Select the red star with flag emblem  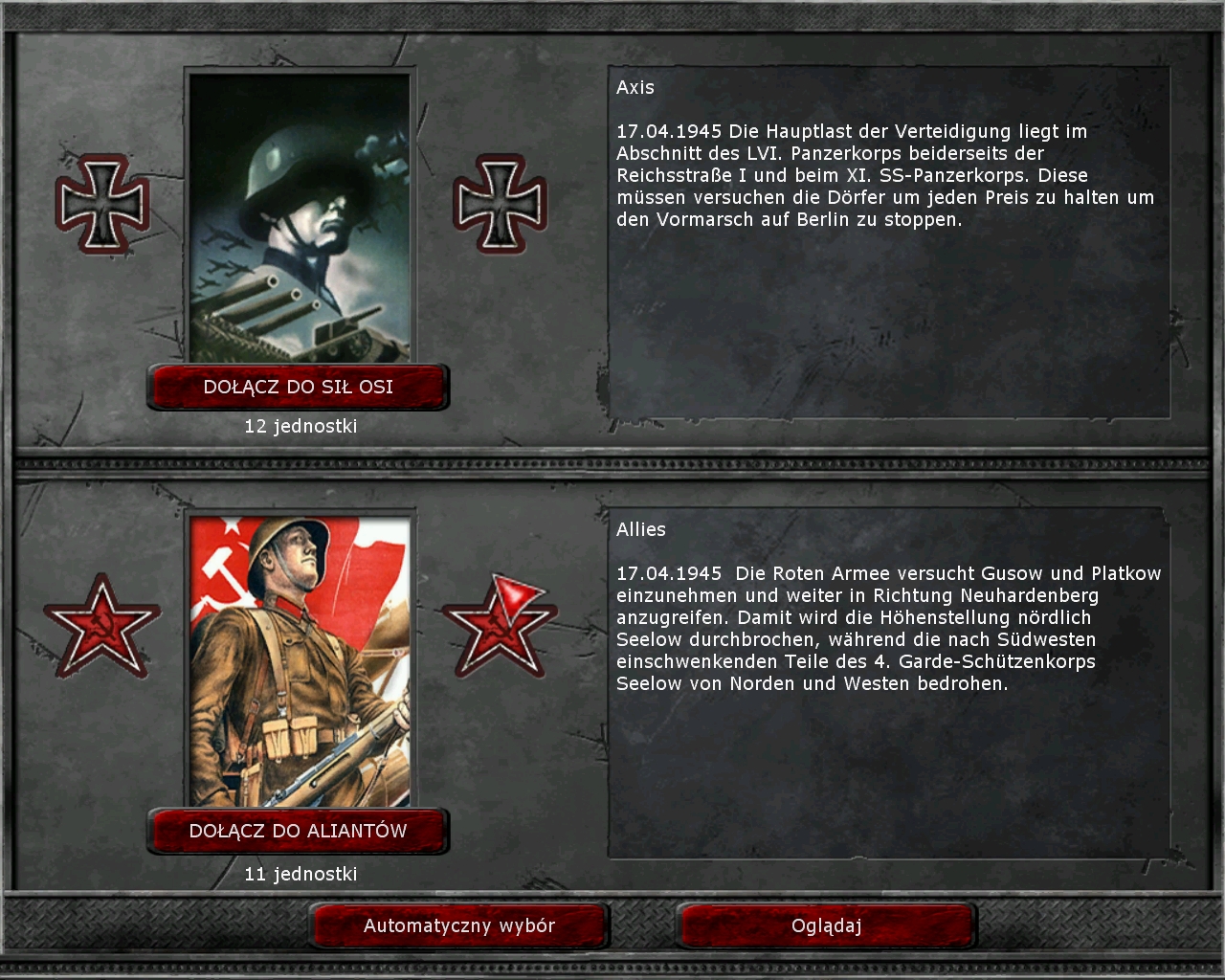click(500, 626)
